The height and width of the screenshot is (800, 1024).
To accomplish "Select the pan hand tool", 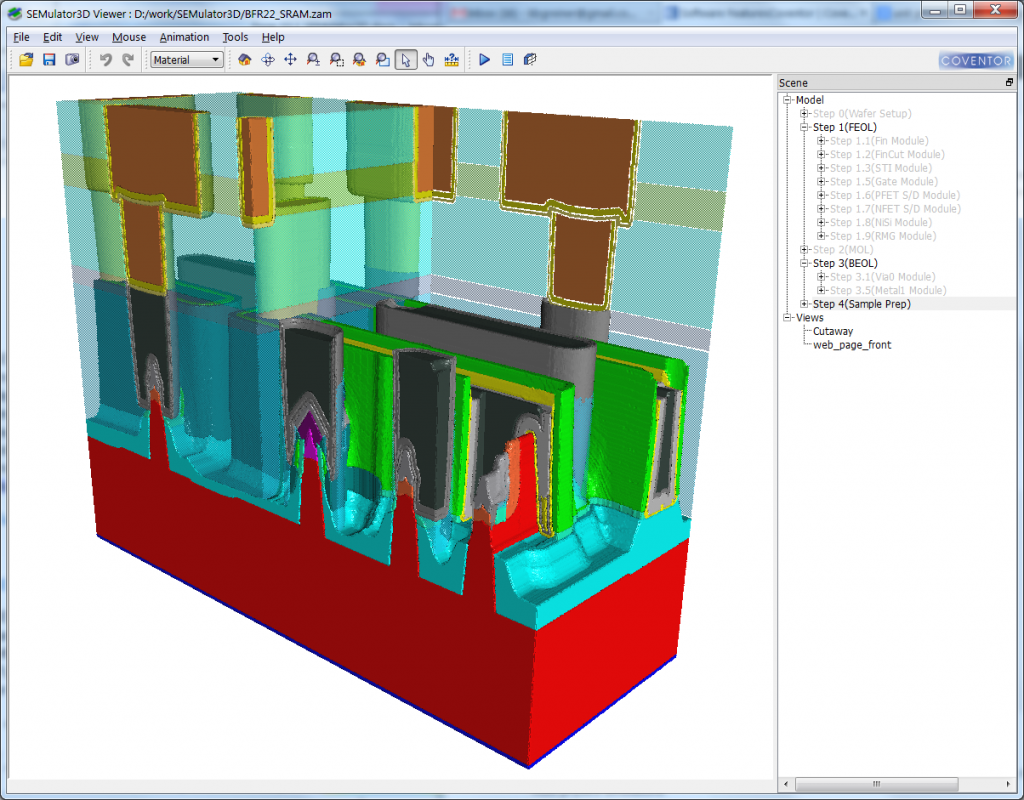I will pos(428,60).
